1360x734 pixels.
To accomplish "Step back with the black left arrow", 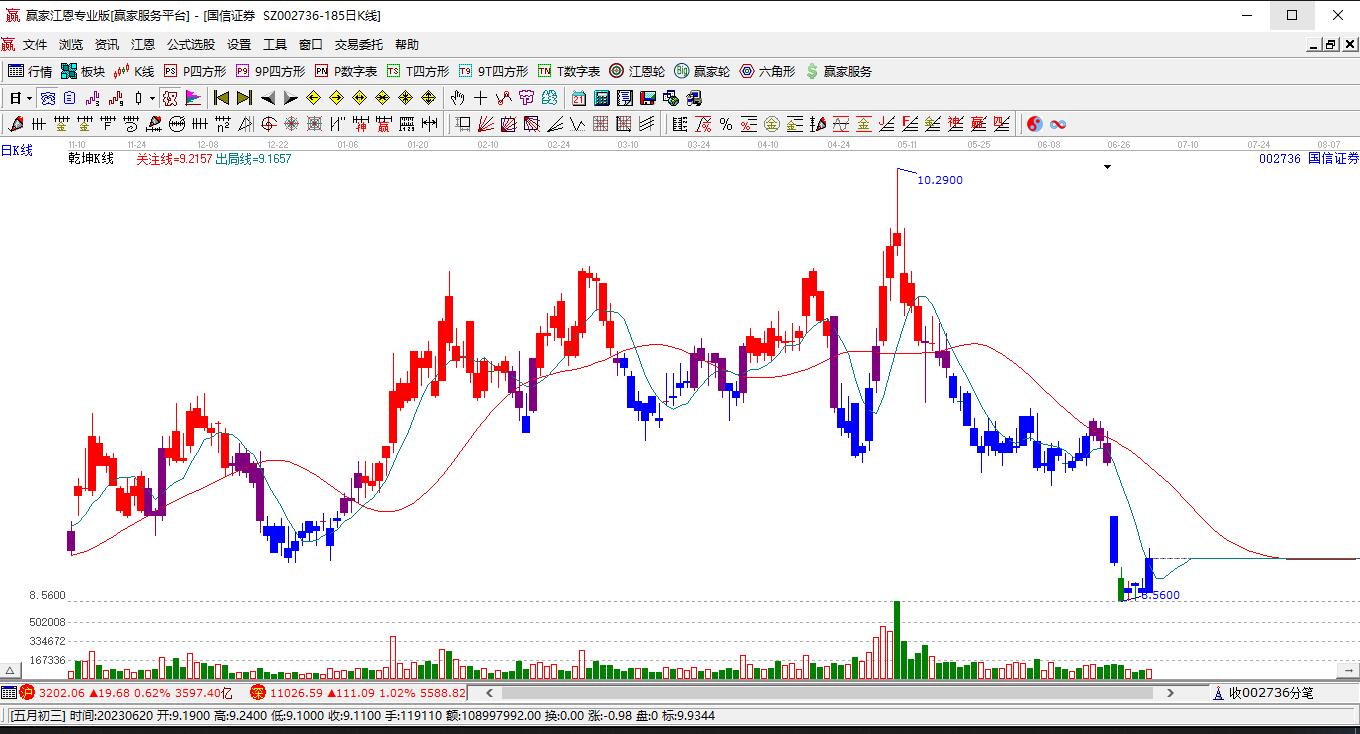I will coord(268,98).
